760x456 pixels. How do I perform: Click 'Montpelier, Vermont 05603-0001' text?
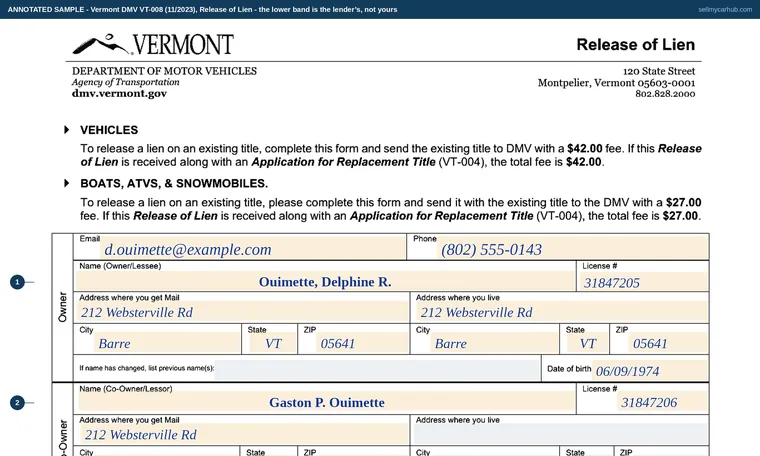(616, 83)
